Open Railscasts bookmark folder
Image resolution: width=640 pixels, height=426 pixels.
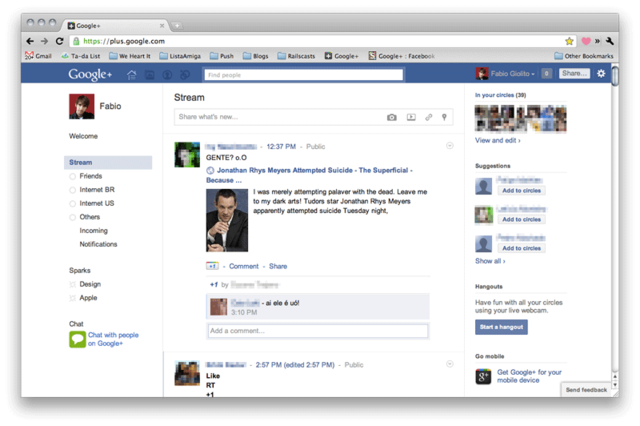click(296, 56)
